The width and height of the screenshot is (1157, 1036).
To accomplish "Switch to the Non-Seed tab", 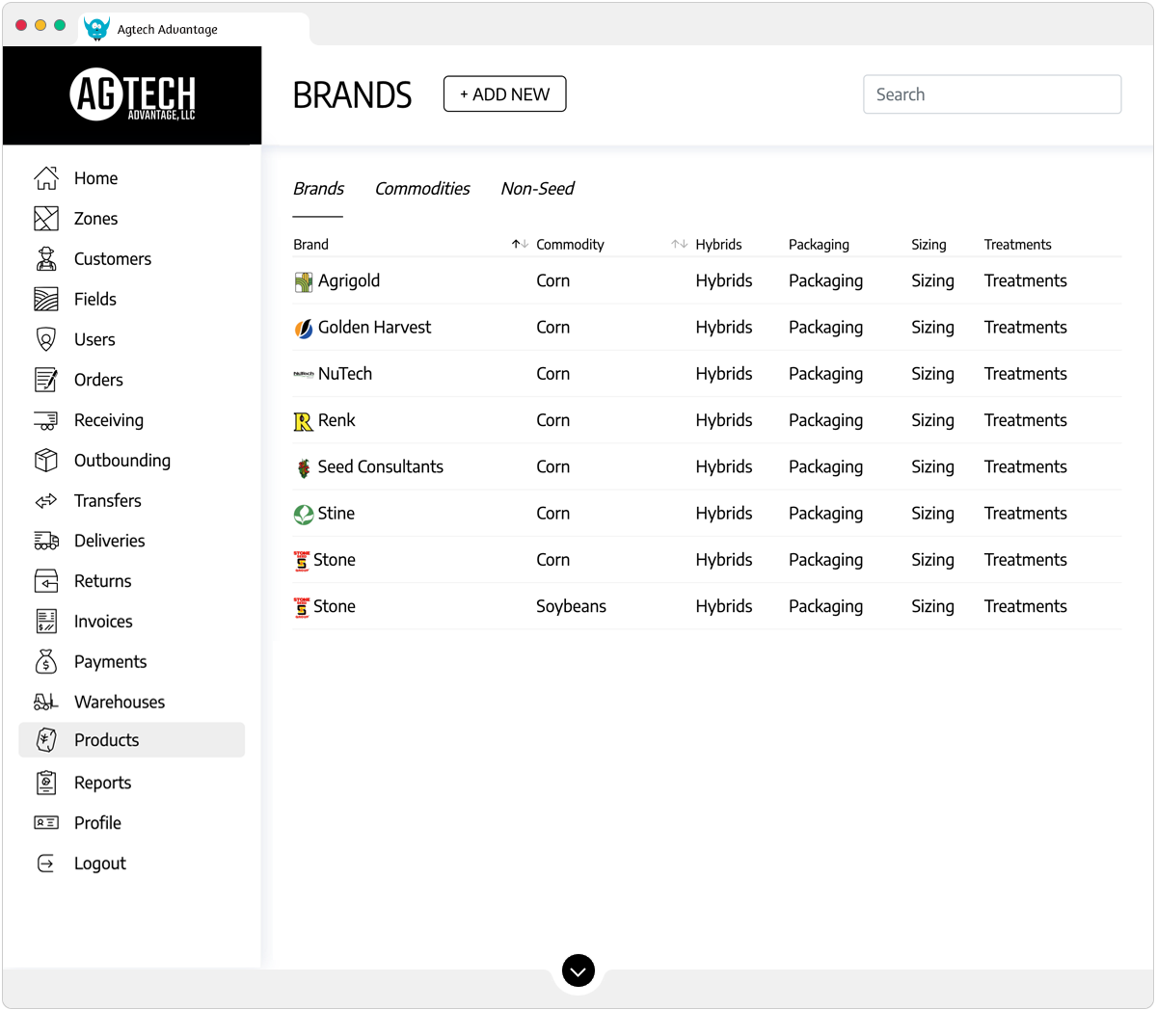I will 538,189.
